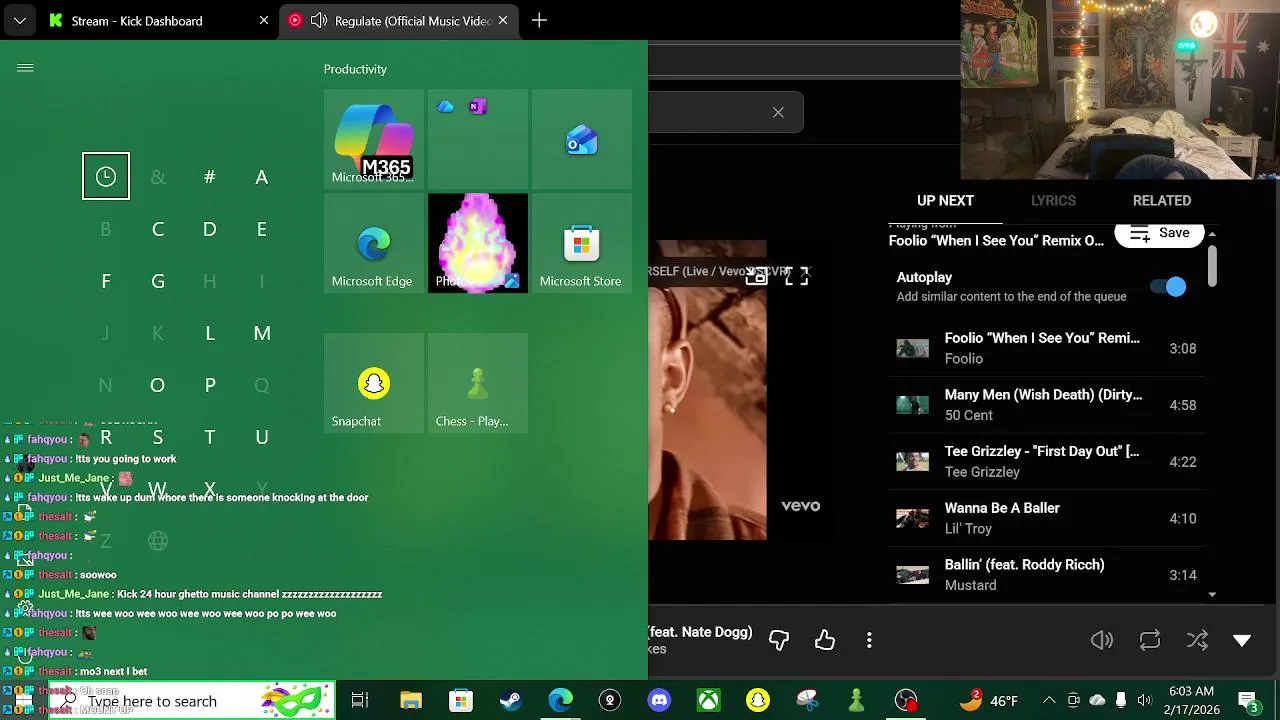The height and width of the screenshot is (720, 1280).
Task: Click the player volume speaker icon
Action: [1102, 640]
